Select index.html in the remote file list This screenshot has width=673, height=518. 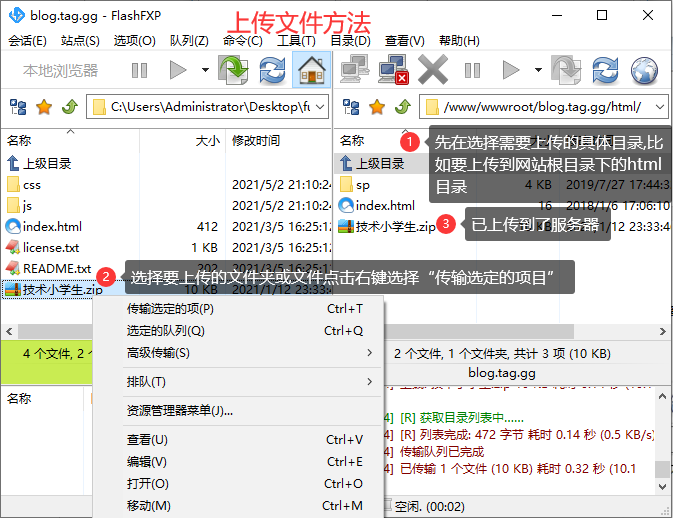(385, 205)
